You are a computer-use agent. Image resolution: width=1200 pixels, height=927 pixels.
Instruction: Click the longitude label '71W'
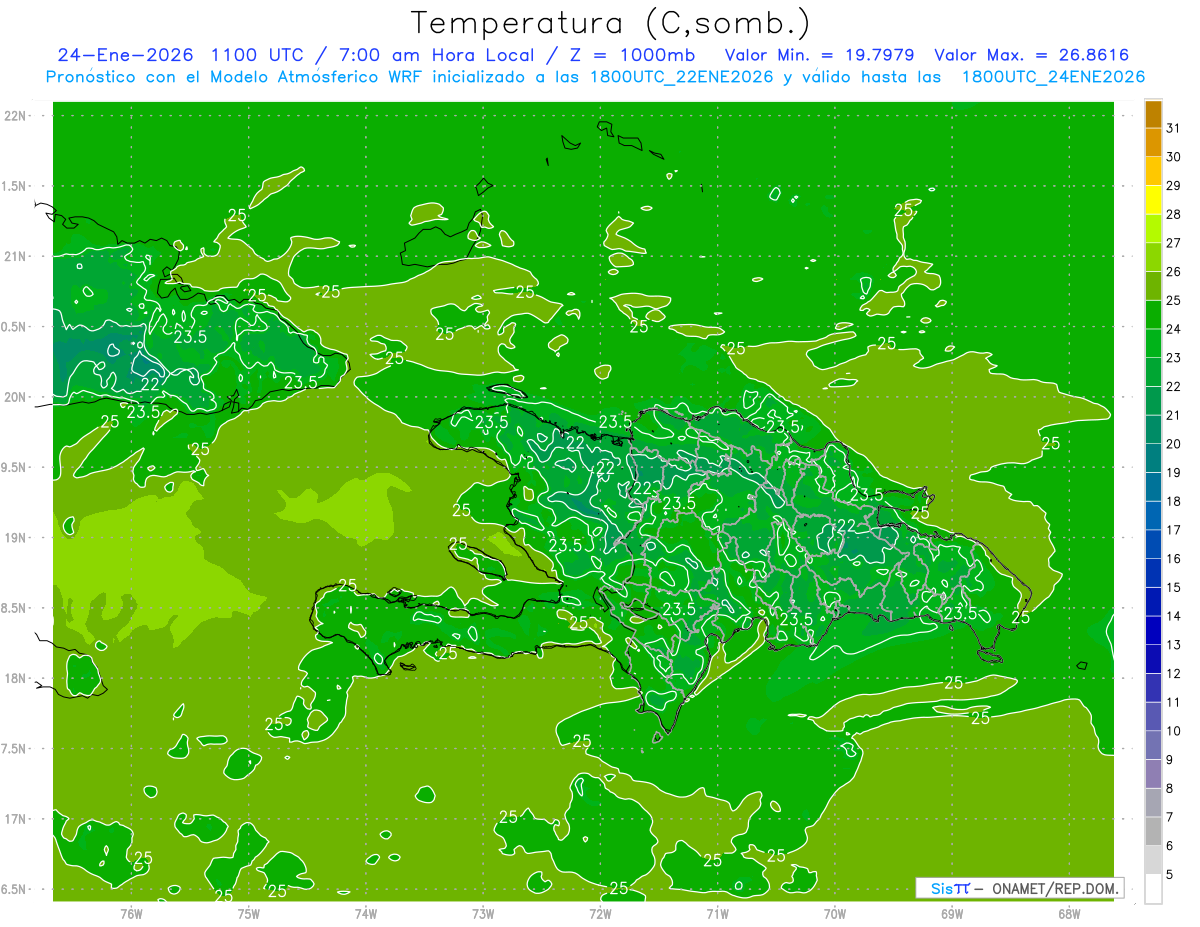[717, 914]
